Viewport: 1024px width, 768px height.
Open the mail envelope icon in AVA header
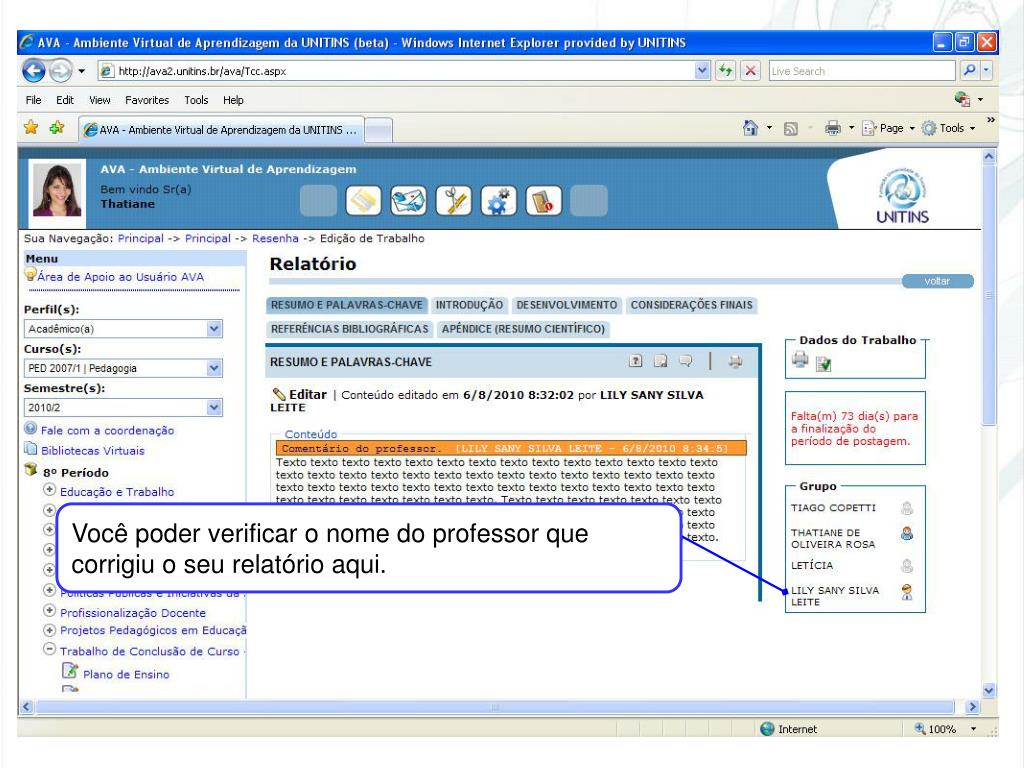pyautogui.click(x=408, y=200)
